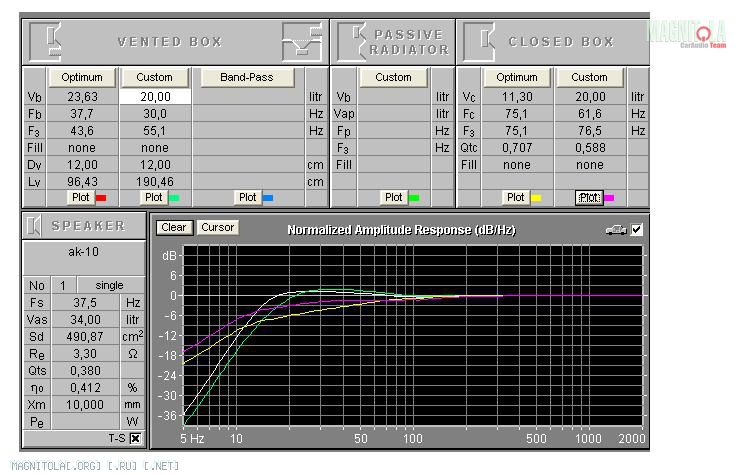Click vented Optimum Lv value 96,43
Image resolution: width=746 pixels, height=475 pixels.
coord(82,182)
